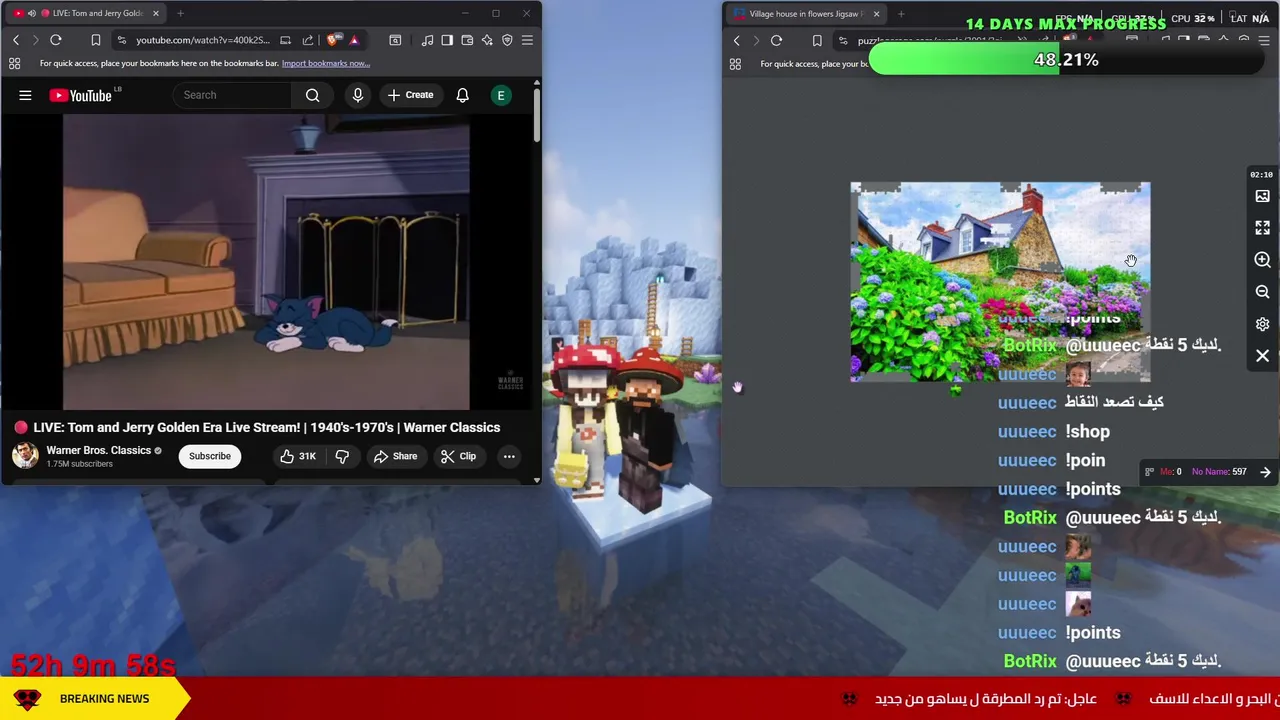Click Import bookmarks now link

[325, 63]
